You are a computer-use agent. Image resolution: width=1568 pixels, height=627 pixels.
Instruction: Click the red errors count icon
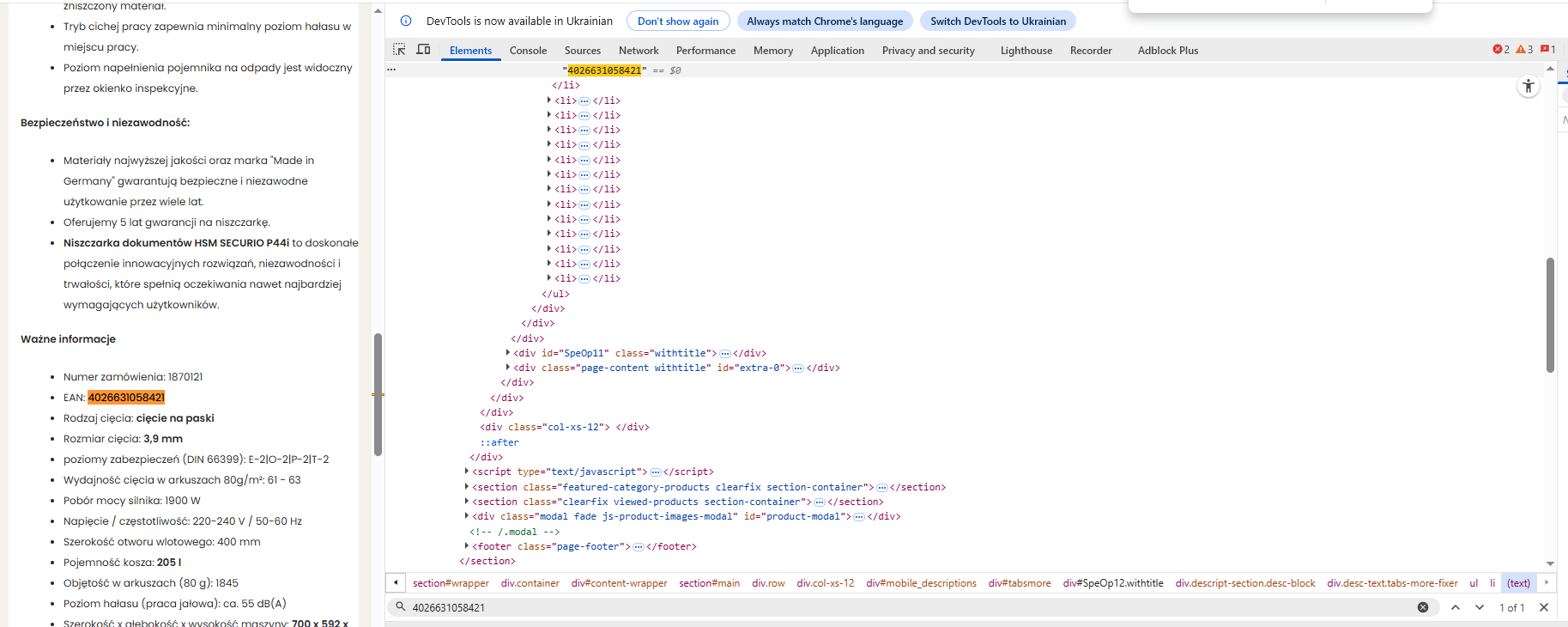(1497, 50)
